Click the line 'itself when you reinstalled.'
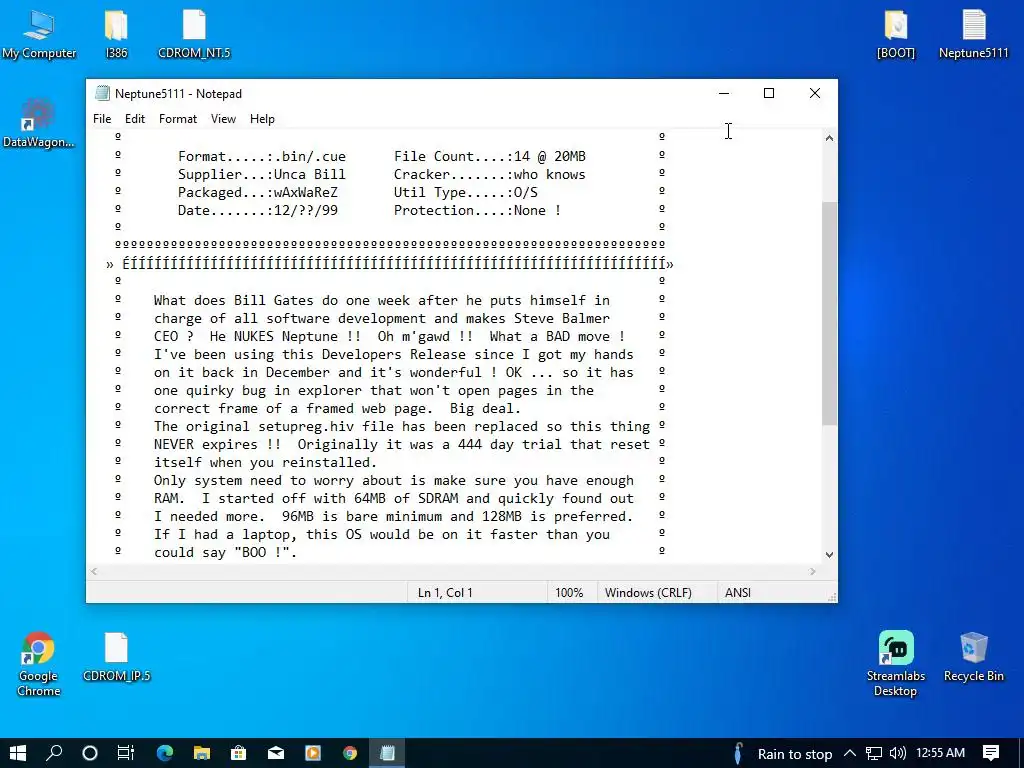 (x=265, y=462)
